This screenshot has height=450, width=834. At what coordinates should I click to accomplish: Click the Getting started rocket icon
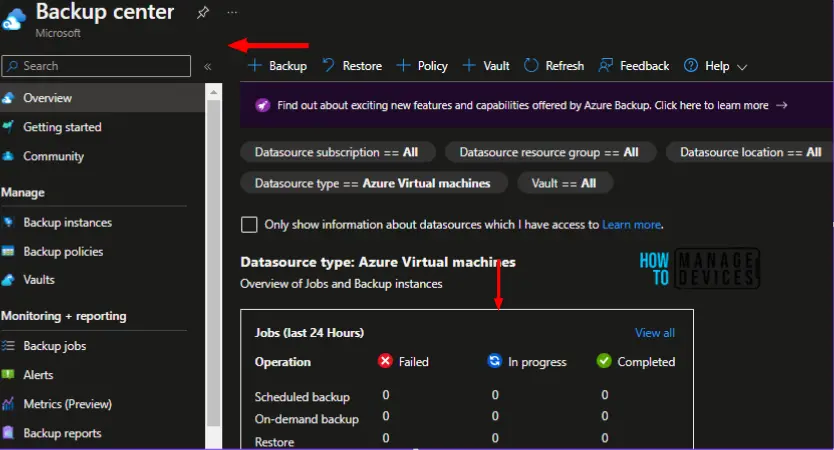[8, 127]
